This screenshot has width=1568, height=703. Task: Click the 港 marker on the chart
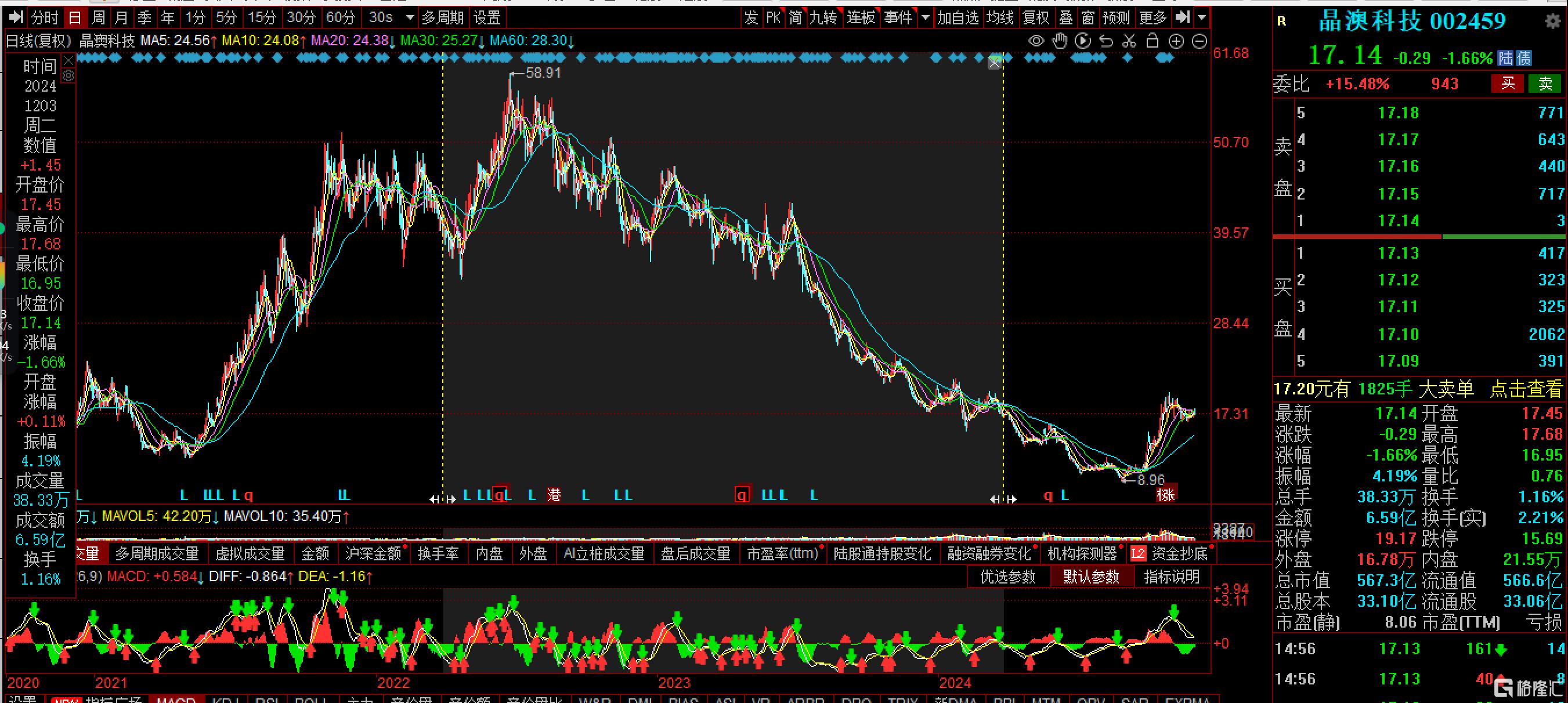[x=553, y=495]
